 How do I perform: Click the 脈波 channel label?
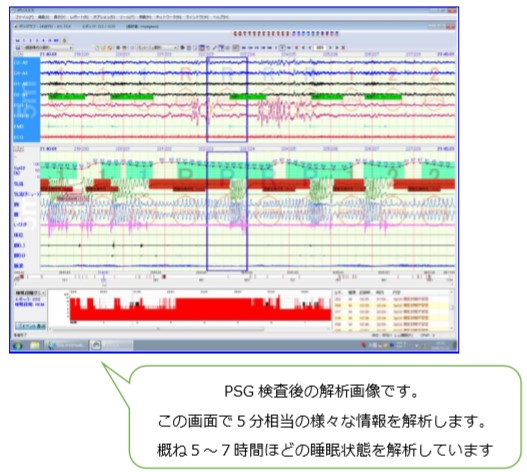tap(18, 266)
